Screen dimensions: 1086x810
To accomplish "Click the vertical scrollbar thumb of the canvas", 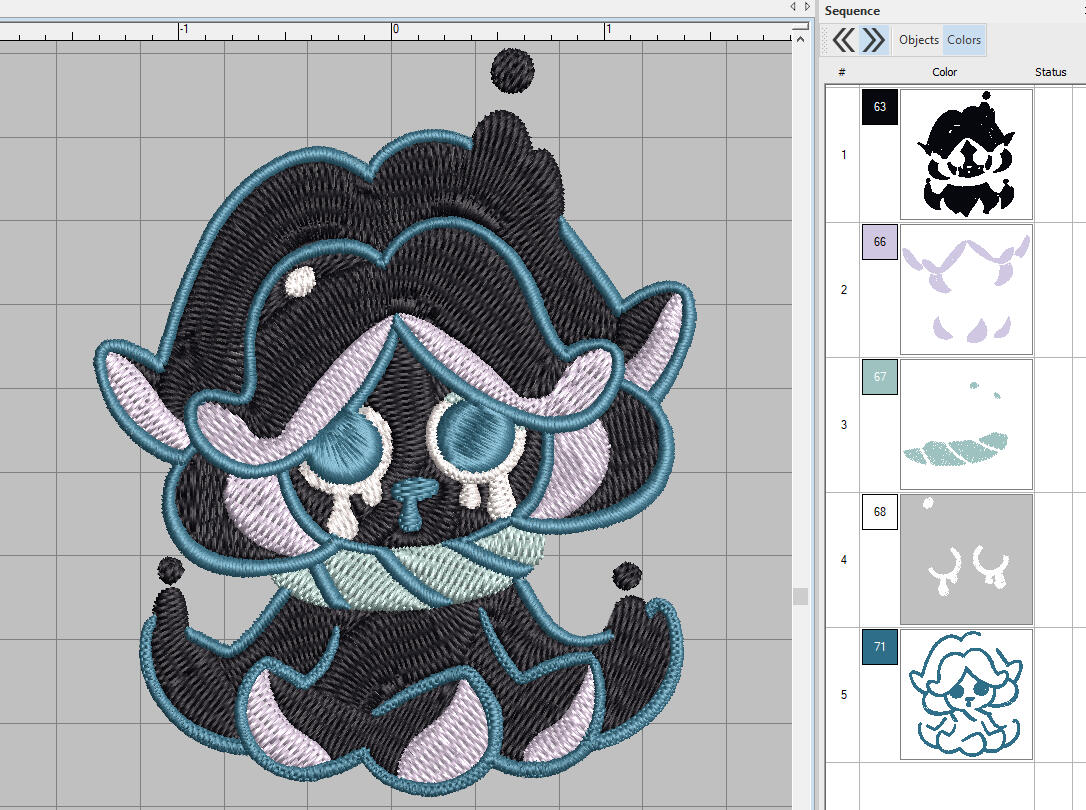I will tap(800, 596).
